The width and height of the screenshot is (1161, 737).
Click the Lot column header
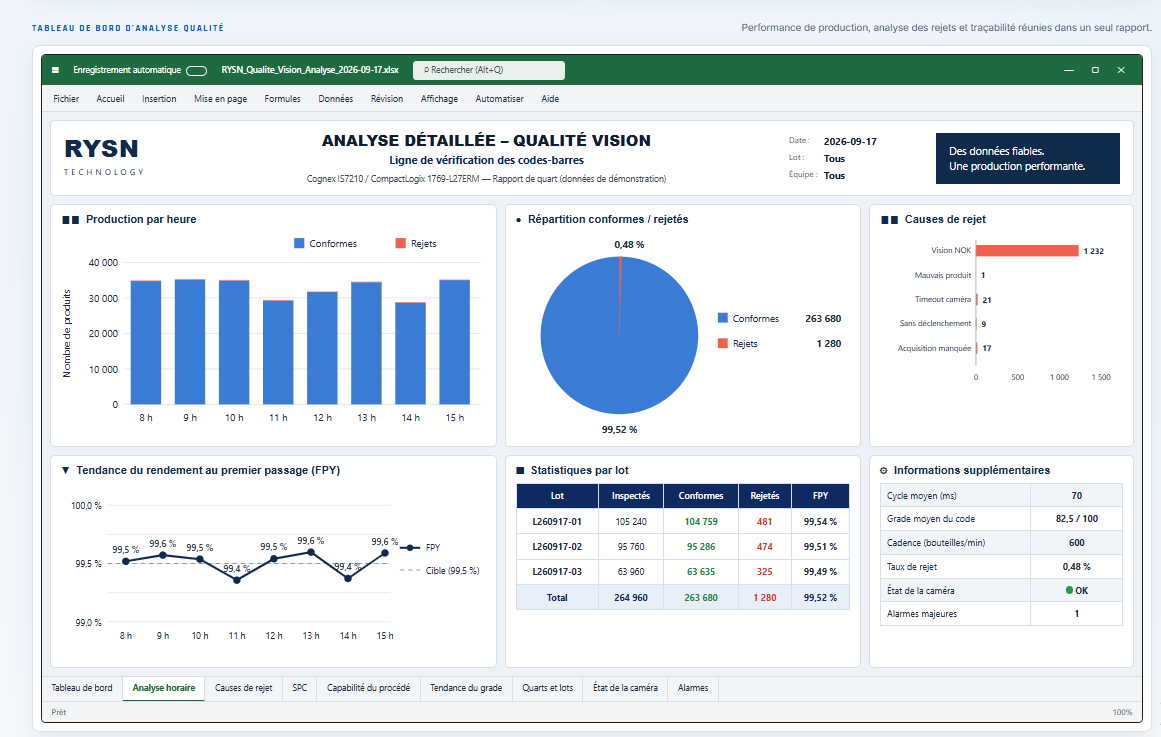click(x=557, y=496)
